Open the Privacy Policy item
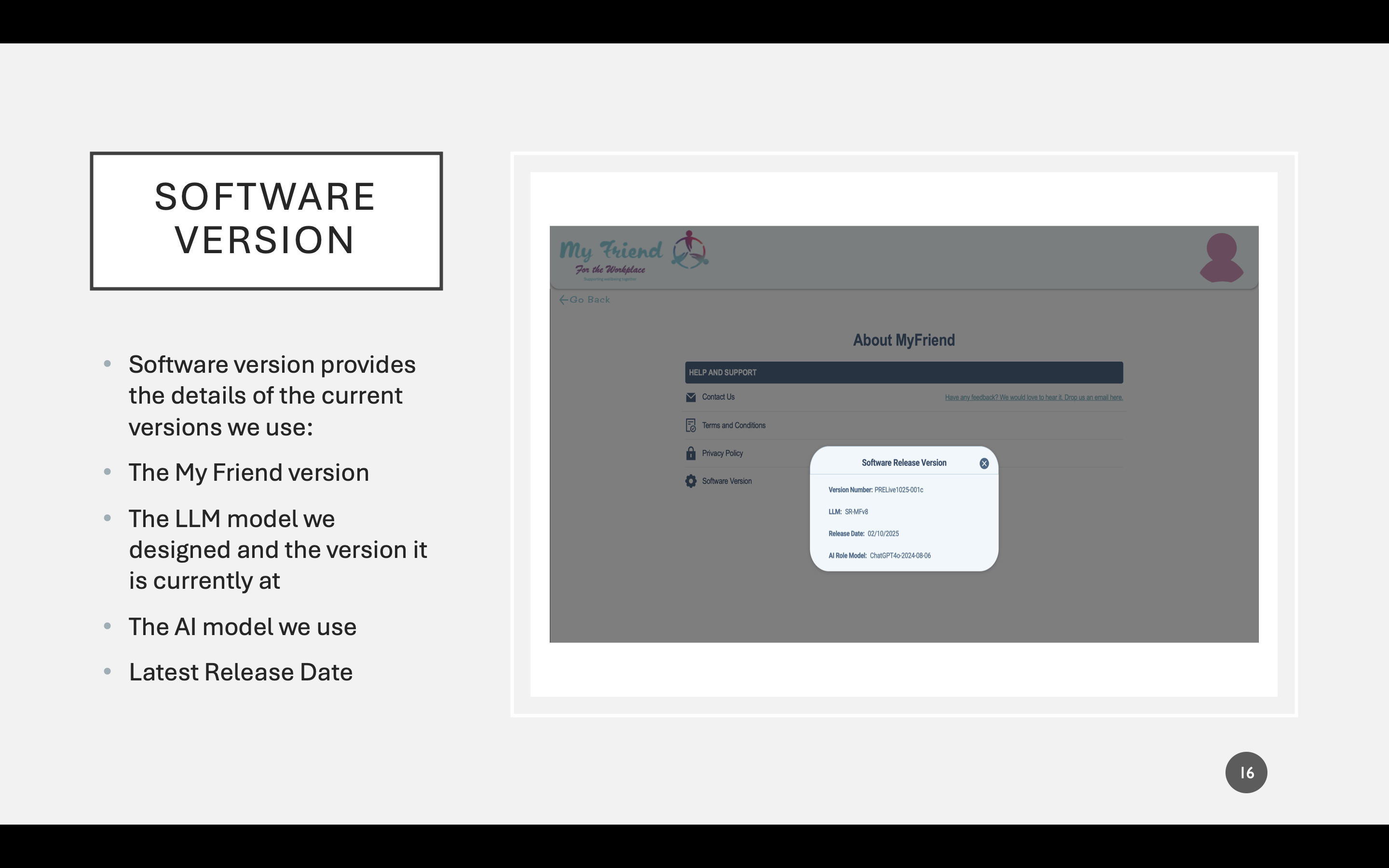The image size is (1389, 868). pos(722,453)
